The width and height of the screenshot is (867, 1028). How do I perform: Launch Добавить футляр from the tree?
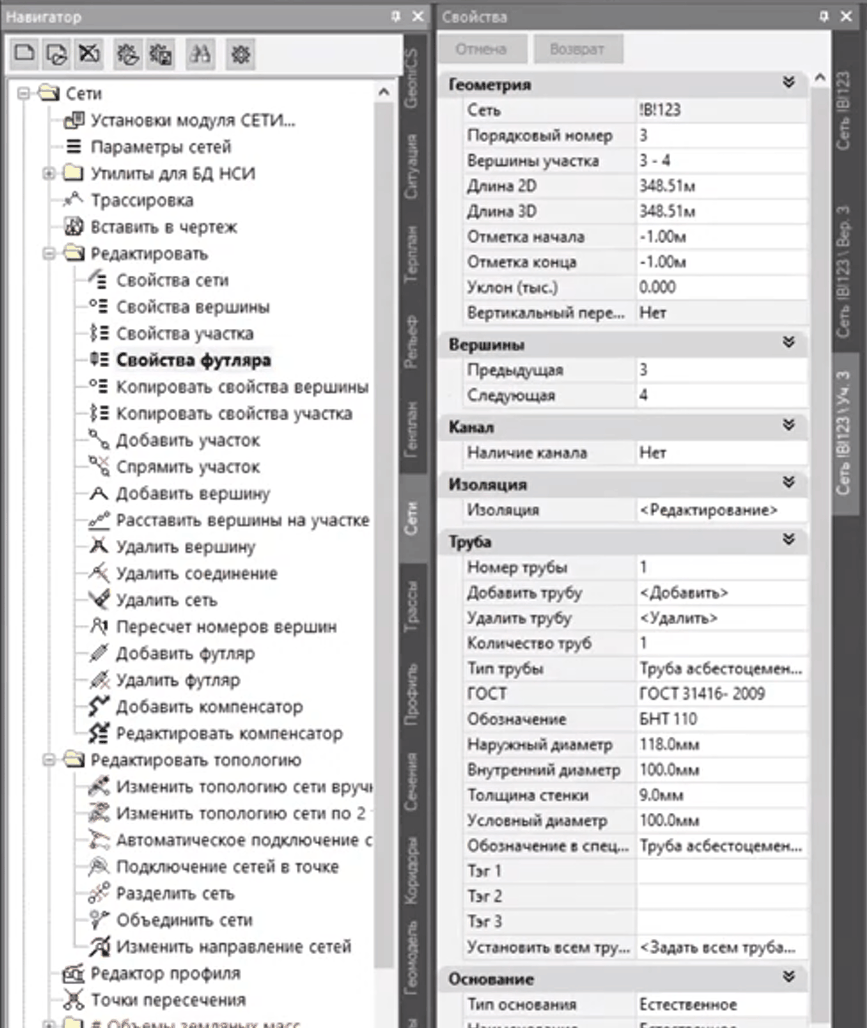click(x=185, y=654)
